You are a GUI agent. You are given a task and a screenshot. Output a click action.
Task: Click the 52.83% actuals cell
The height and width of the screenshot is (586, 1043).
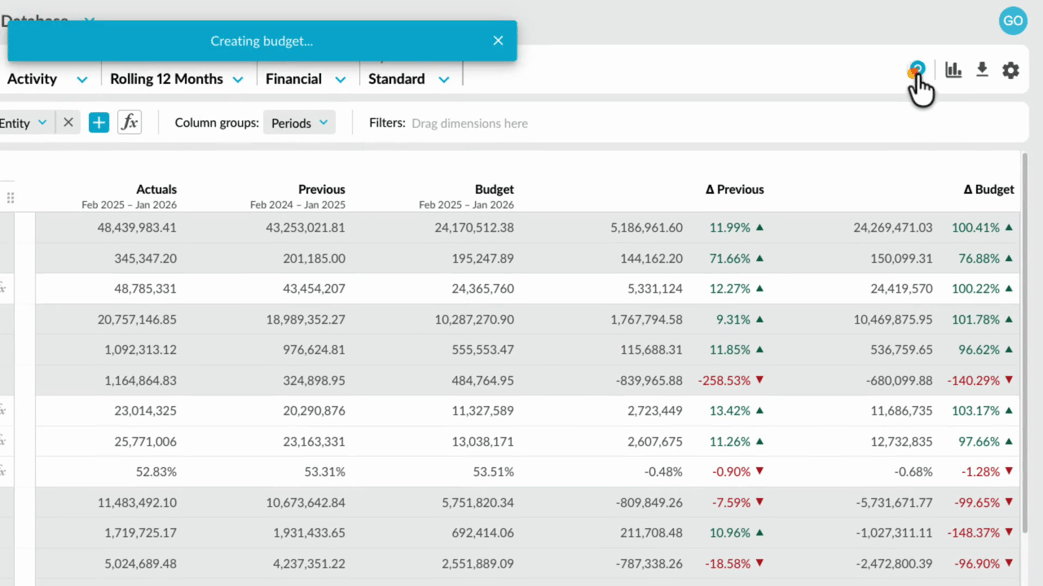click(x=156, y=472)
